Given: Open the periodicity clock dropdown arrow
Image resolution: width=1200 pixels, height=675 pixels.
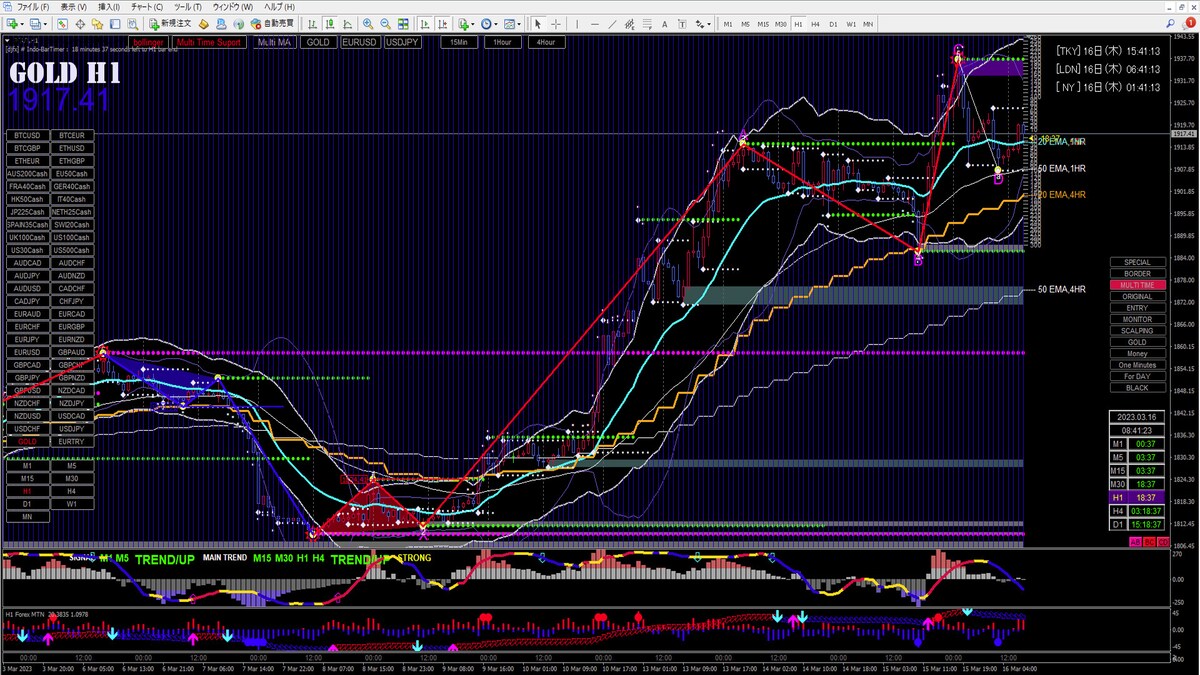Looking at the screenshot, I should [x=496, y=23].
